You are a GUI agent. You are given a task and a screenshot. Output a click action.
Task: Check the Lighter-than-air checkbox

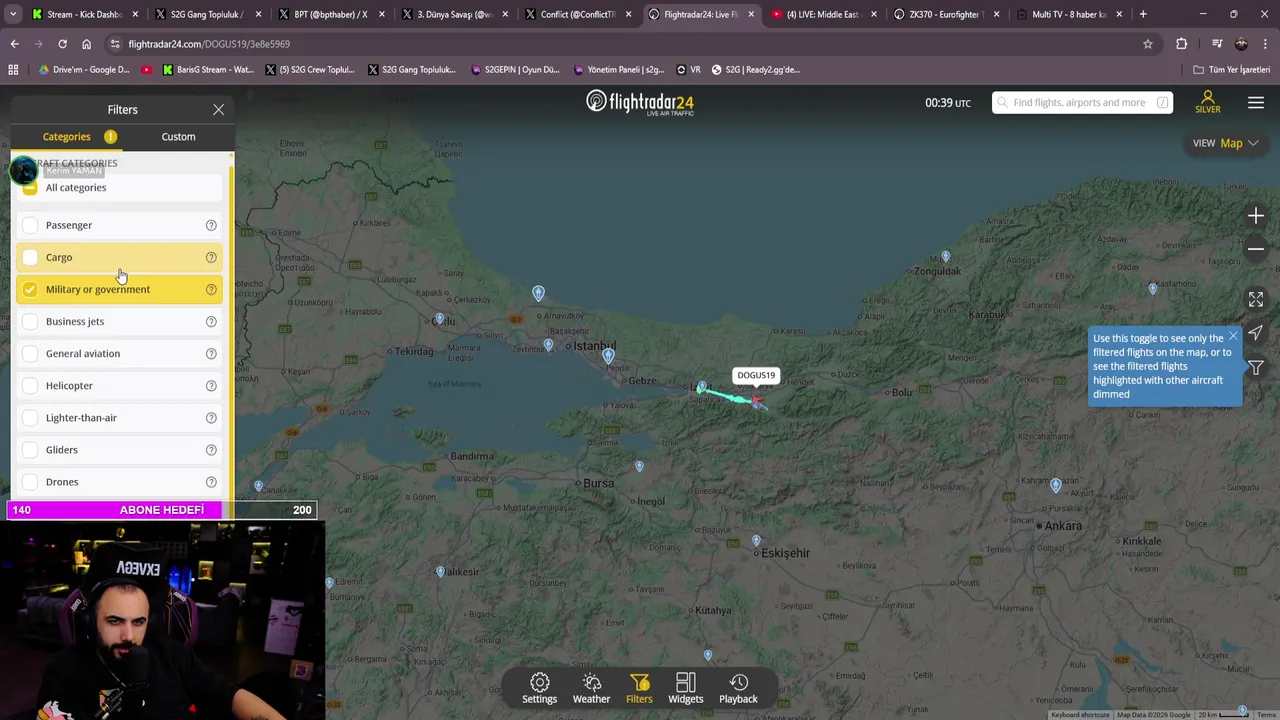pyautogui.click(x=30, y=417)
